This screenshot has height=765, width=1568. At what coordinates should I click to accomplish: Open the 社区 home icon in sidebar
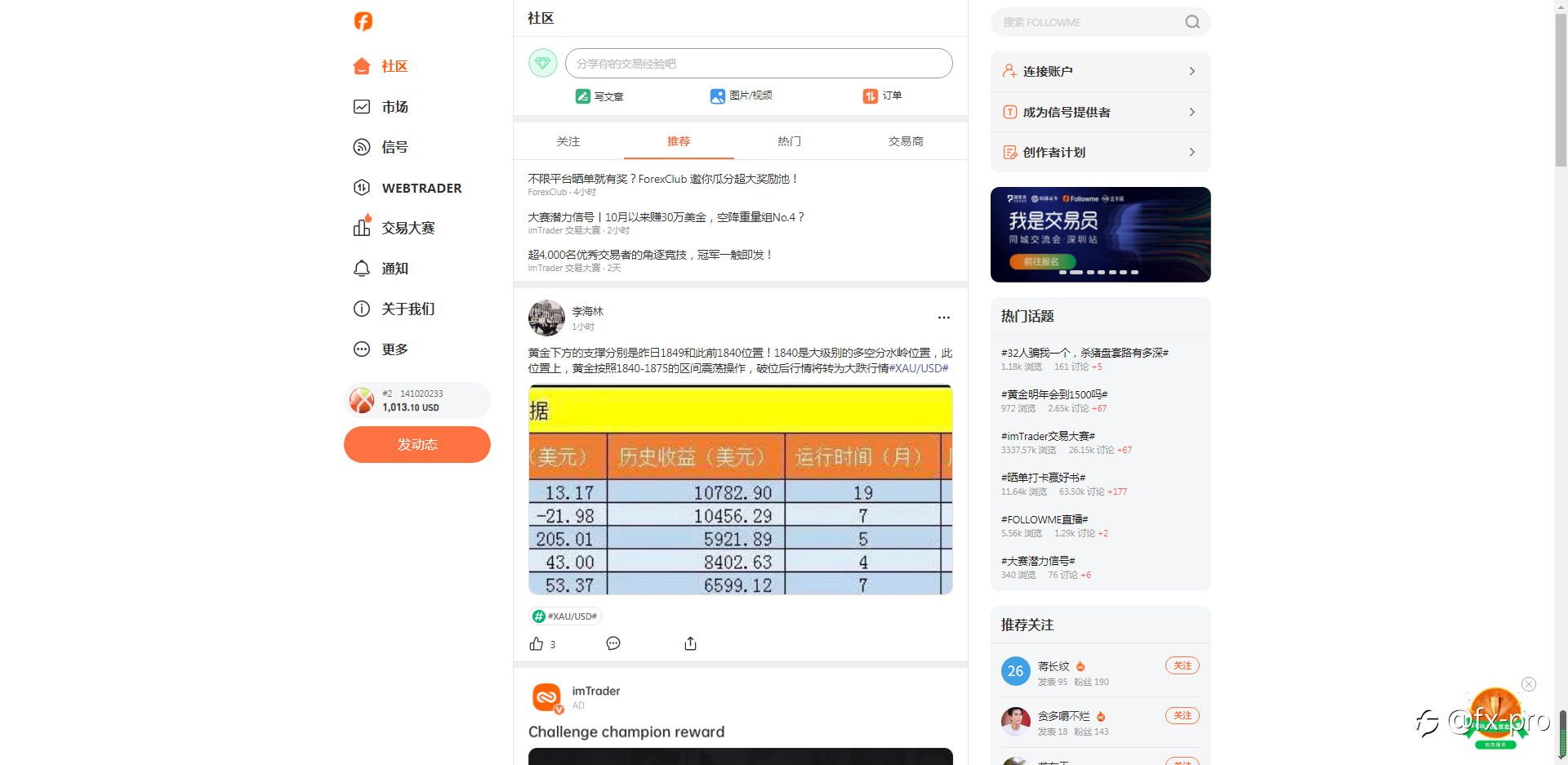coord(362,66)
